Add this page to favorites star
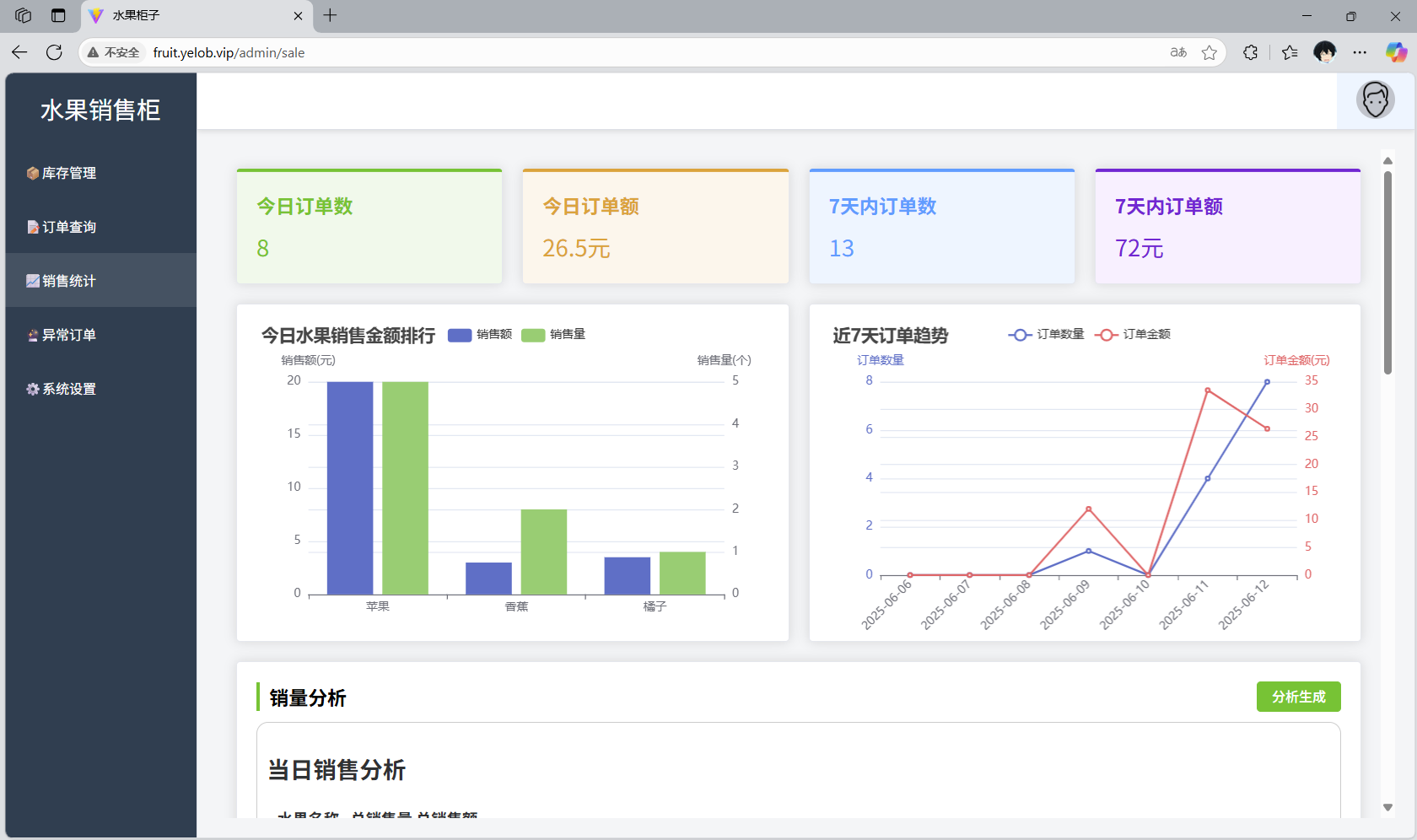The height and width of the screenshot is (840, 1417). coord(1210,52)
